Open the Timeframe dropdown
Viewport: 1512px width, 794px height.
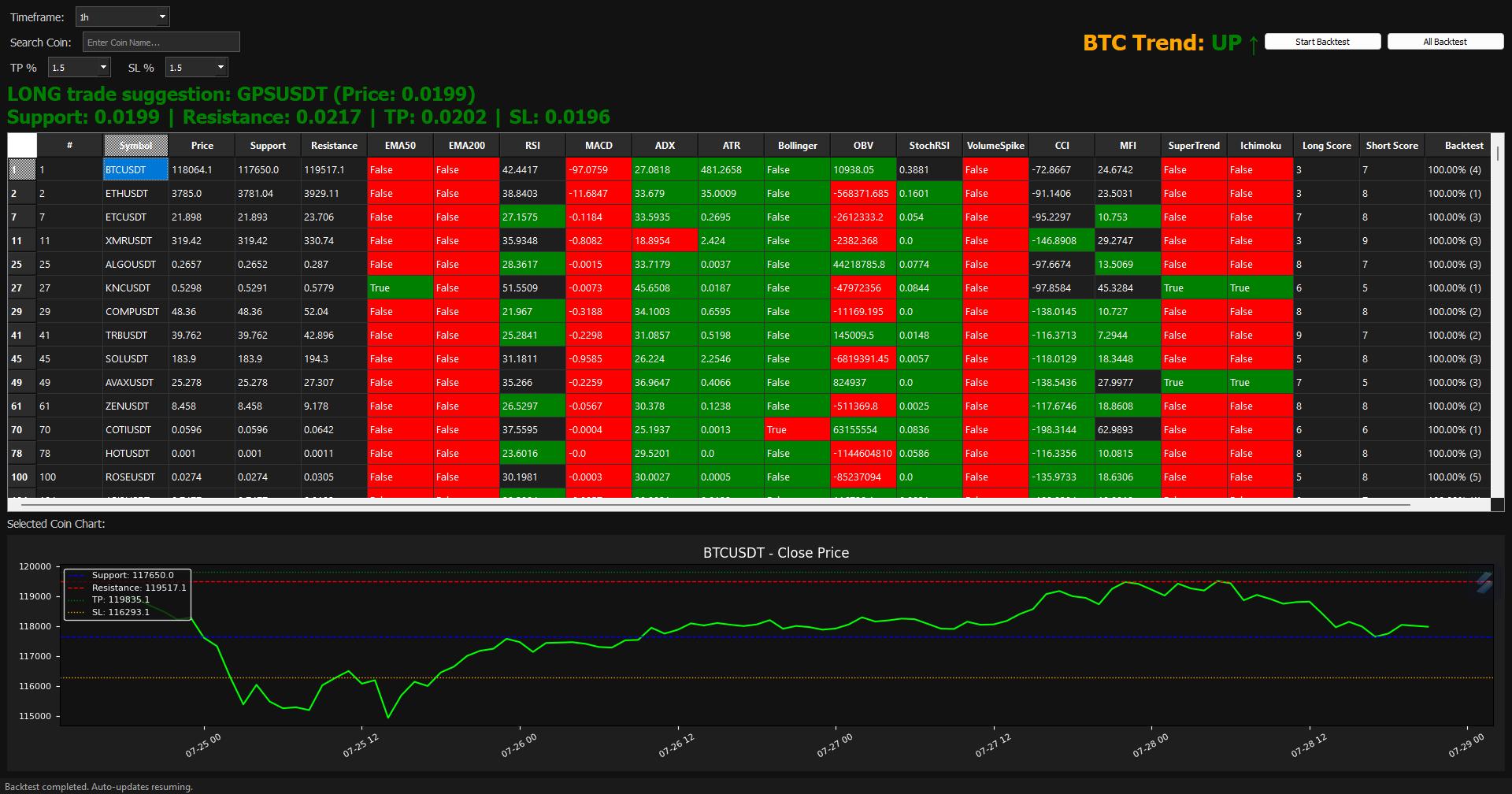click(122, 16)
